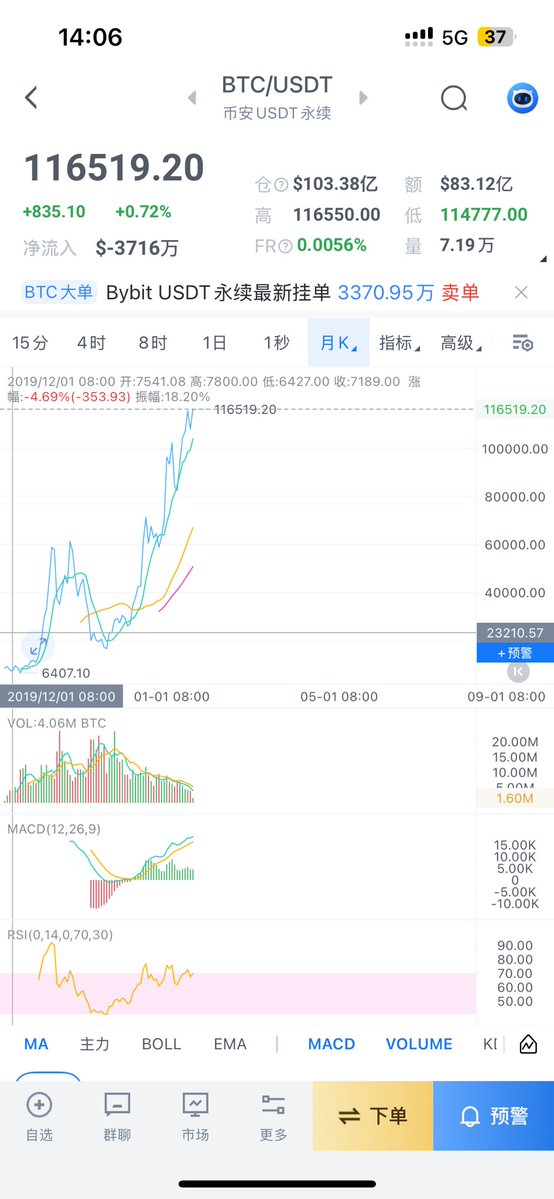Expand the 高级 advanced dropdown
The image size is (554, 1199).
coord(461,343)
